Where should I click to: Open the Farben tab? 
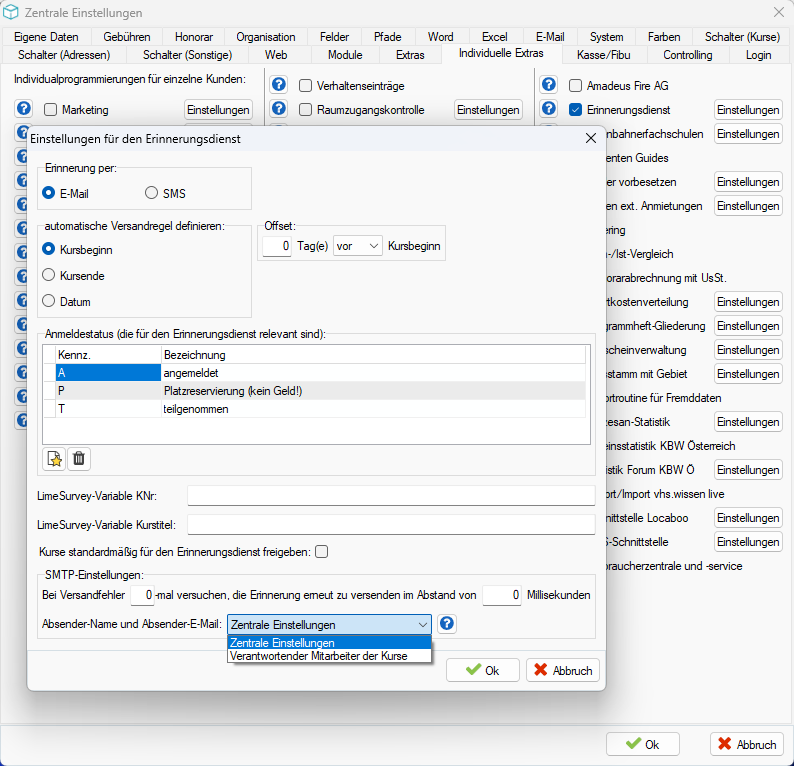[x=664, y=37]
